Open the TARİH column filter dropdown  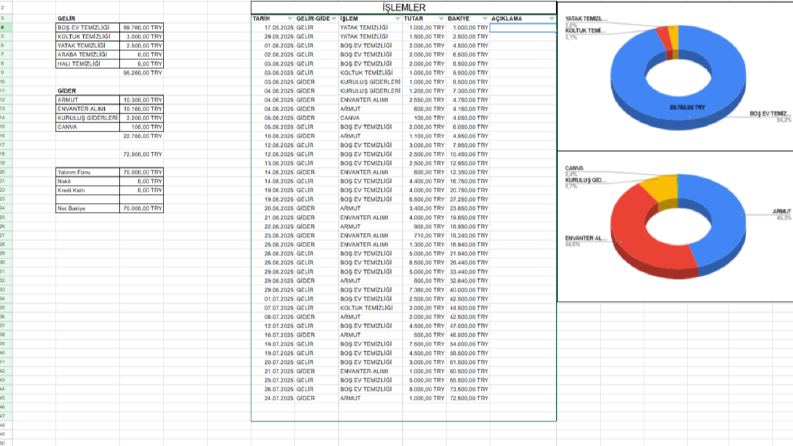pos(290,19)
